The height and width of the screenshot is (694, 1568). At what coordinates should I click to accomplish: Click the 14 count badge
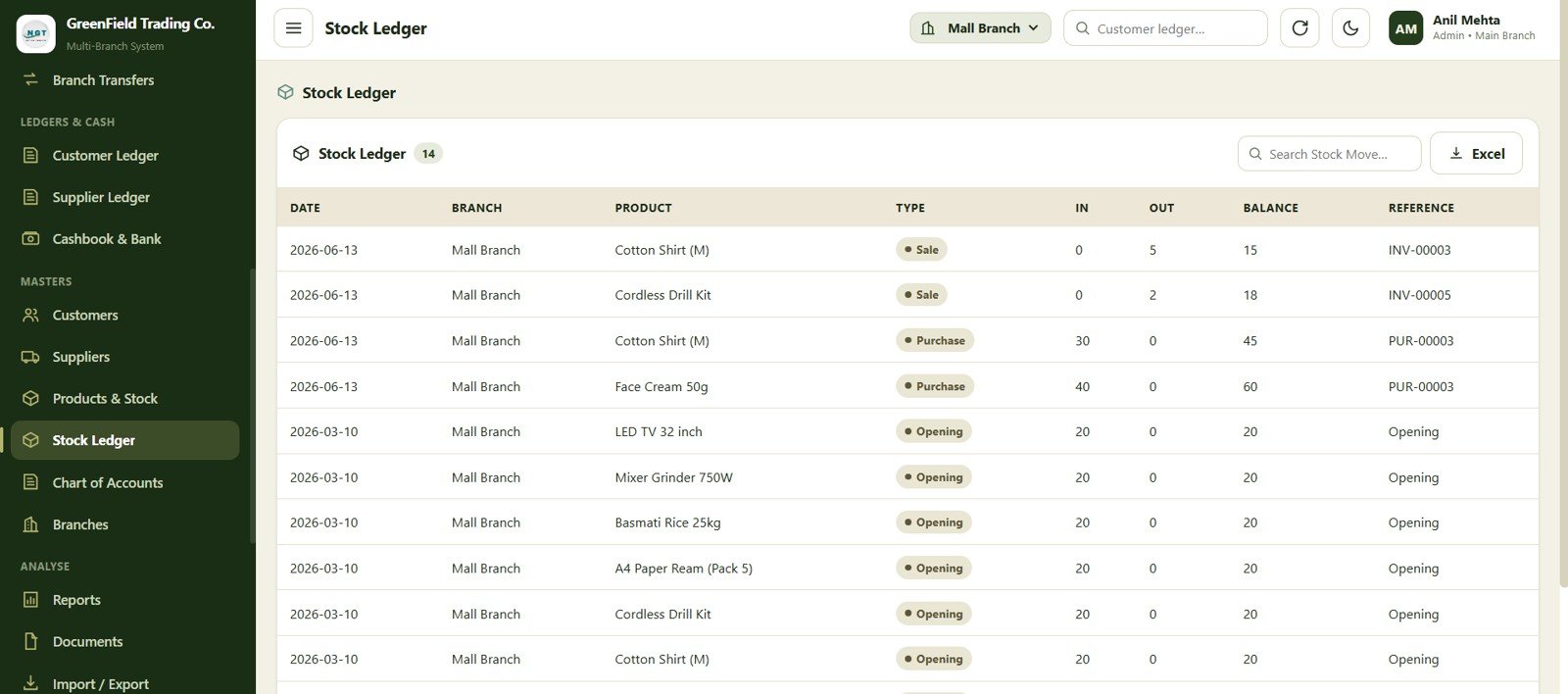click(x=428, y=154)
